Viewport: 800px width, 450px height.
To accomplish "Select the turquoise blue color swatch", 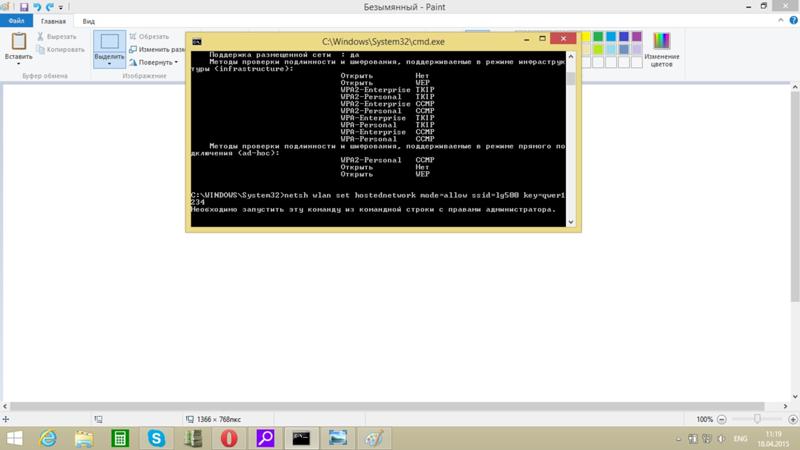I will click(611, 37).
